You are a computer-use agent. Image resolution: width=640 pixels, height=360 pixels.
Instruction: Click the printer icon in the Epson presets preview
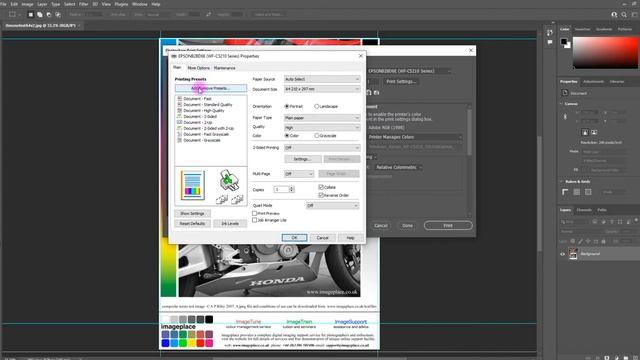(x=229, y=180)
